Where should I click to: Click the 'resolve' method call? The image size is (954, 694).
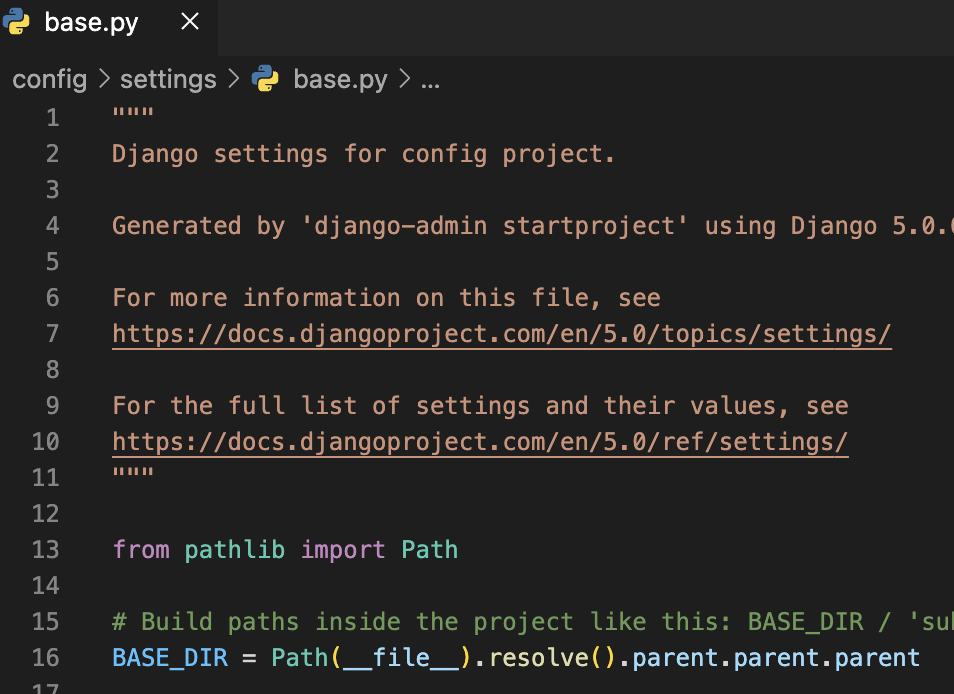coord(538,658)
